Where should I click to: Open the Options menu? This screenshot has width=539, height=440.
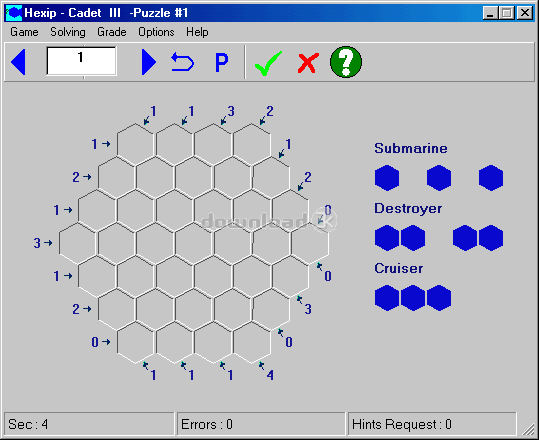[x=156, y=32]
